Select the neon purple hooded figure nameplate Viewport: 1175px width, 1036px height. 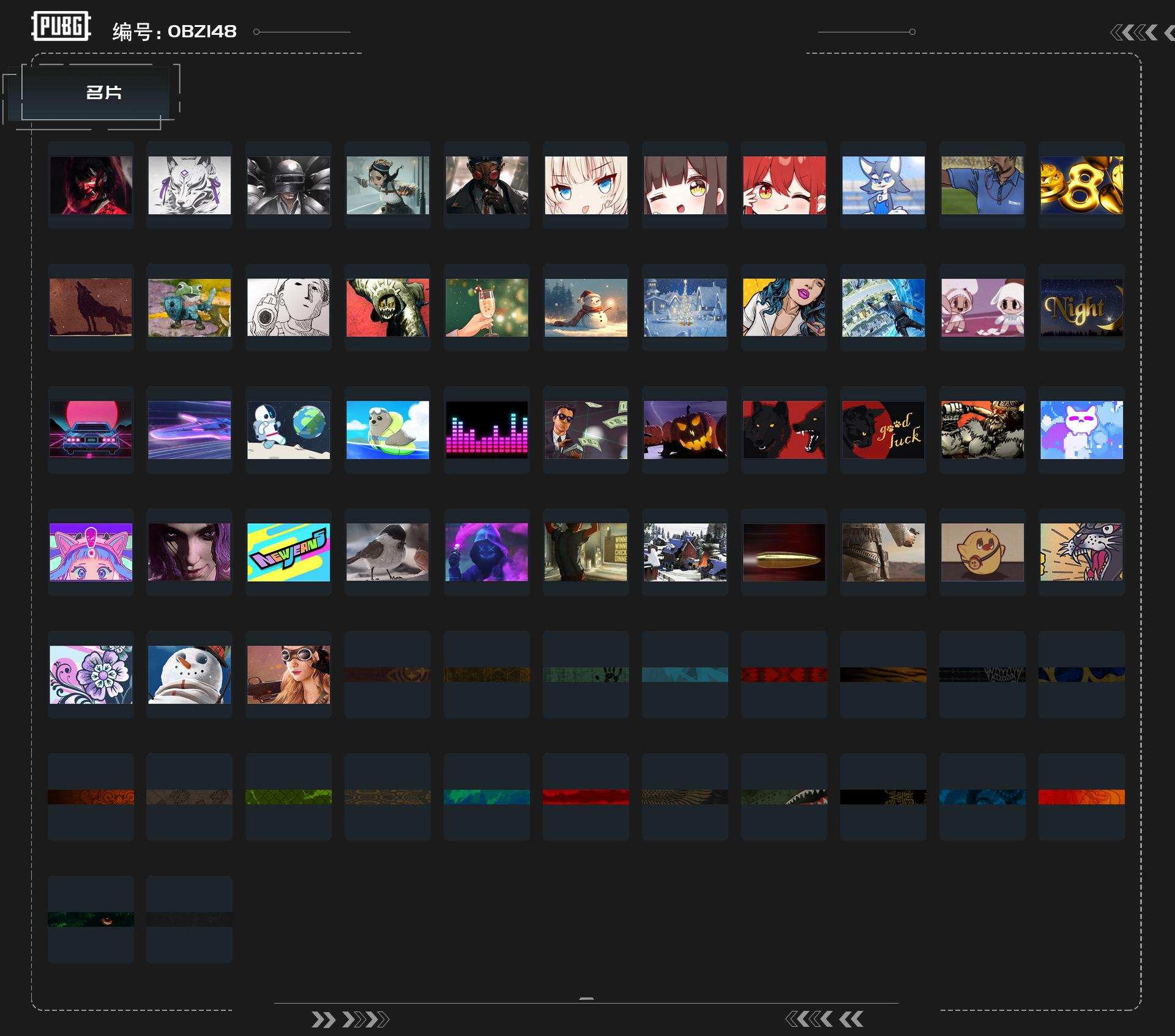pos(487,552)
